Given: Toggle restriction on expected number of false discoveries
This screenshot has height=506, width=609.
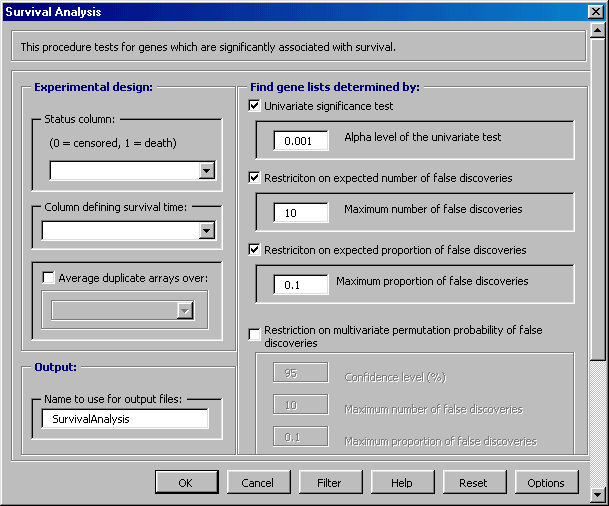Looking at the screenshot, I should pos(255,178).
